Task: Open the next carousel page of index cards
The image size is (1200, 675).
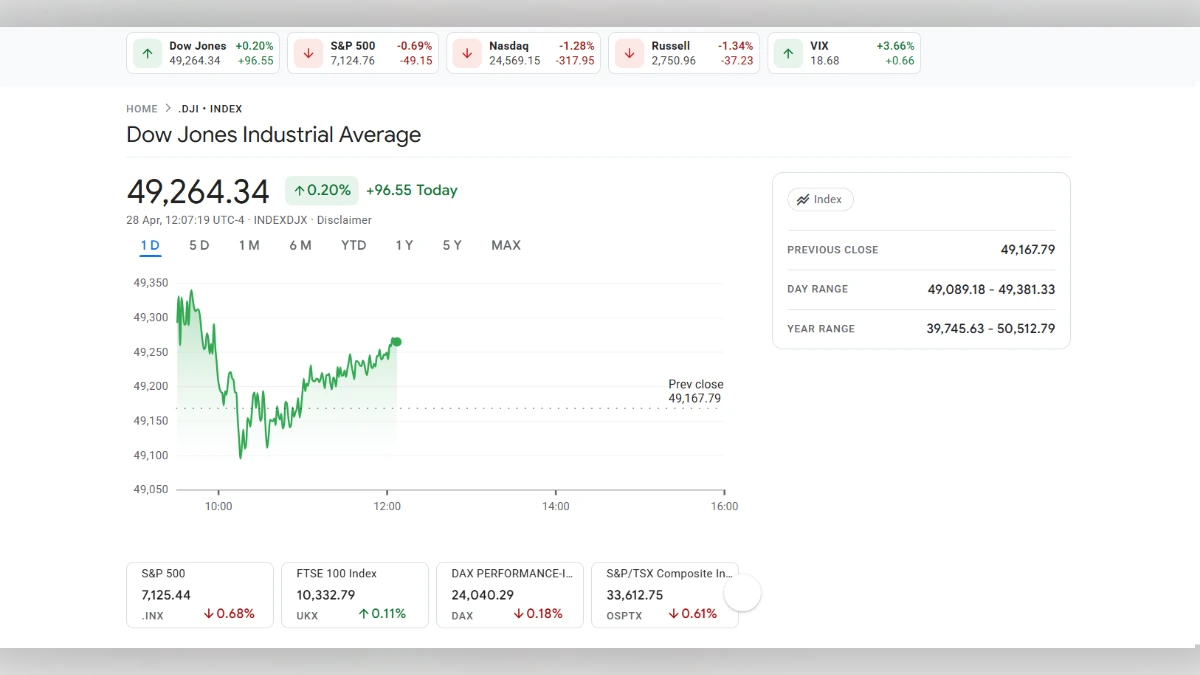Action: point(742,592)
